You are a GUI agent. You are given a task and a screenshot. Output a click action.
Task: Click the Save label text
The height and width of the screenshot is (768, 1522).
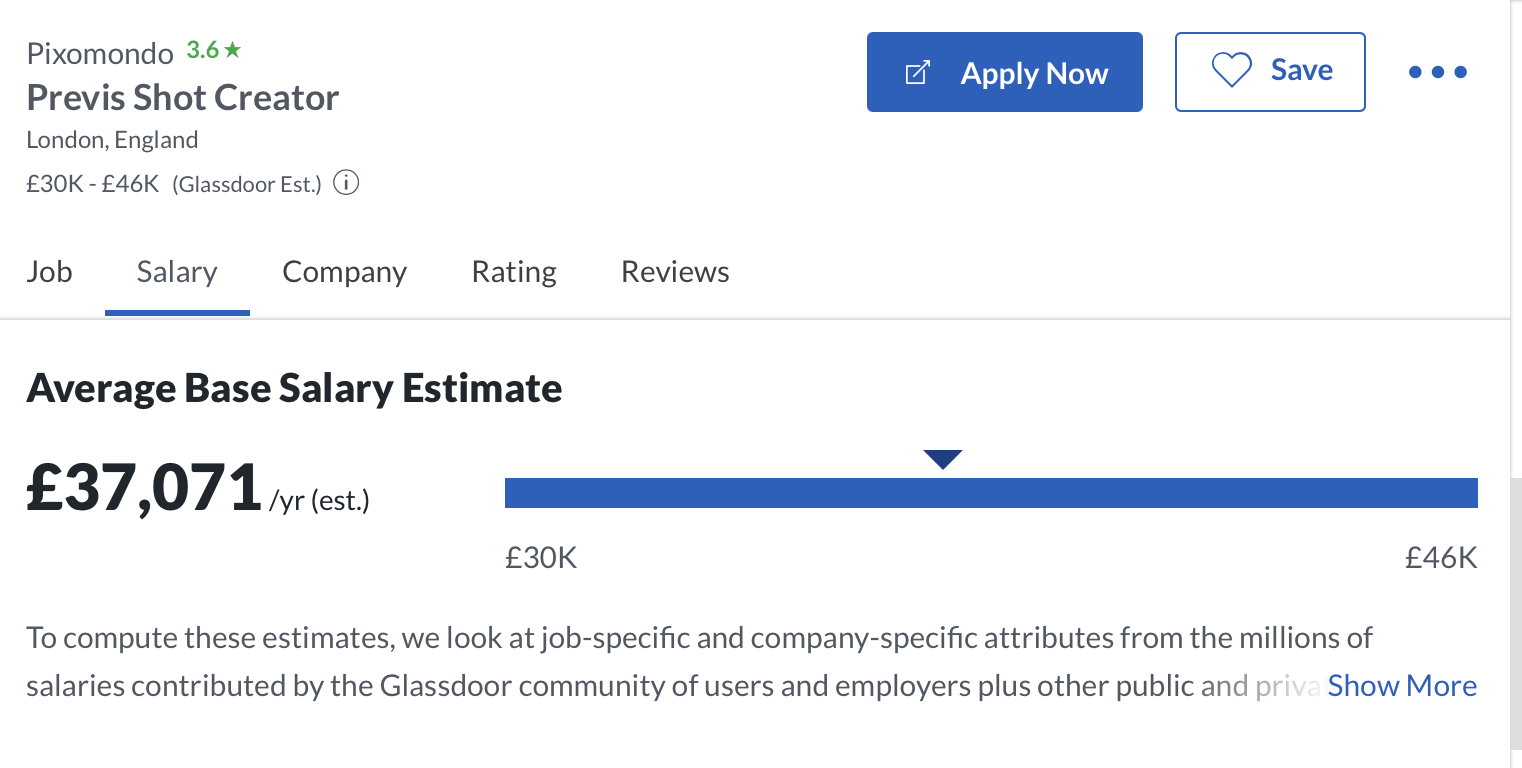(x=1301, y=70)
